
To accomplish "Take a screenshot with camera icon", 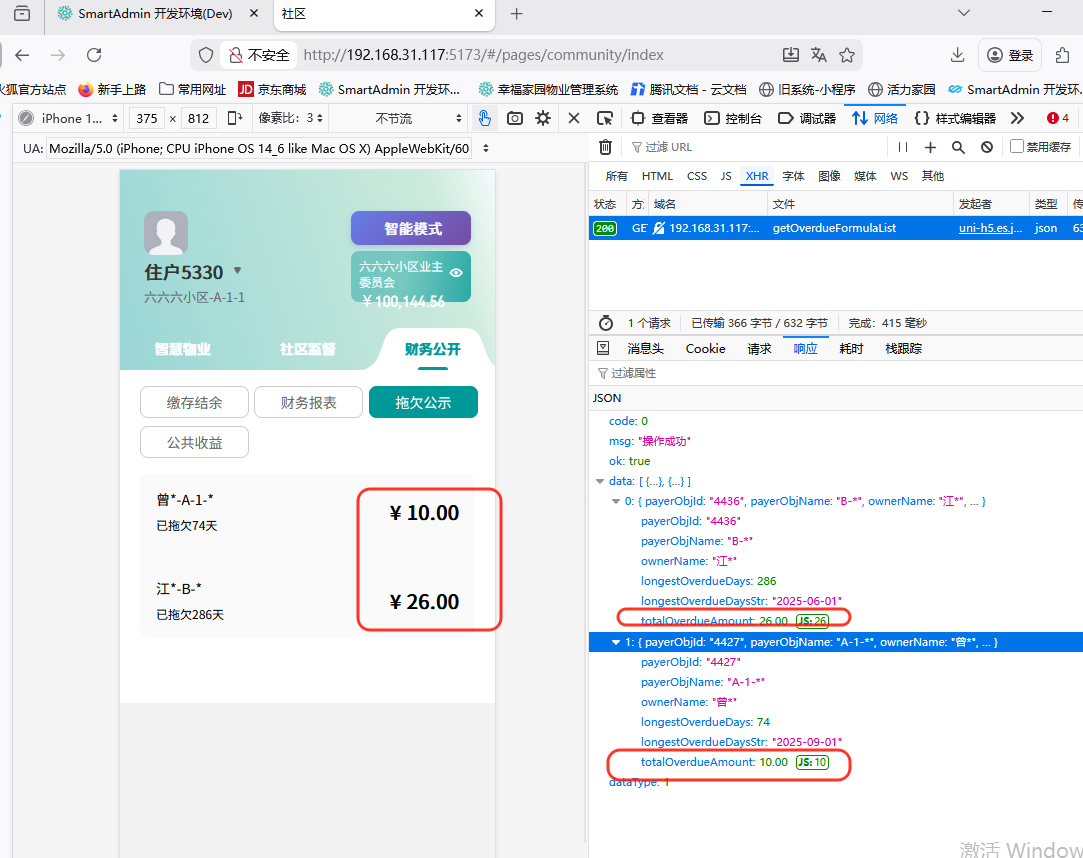I will tap(514, 118).
